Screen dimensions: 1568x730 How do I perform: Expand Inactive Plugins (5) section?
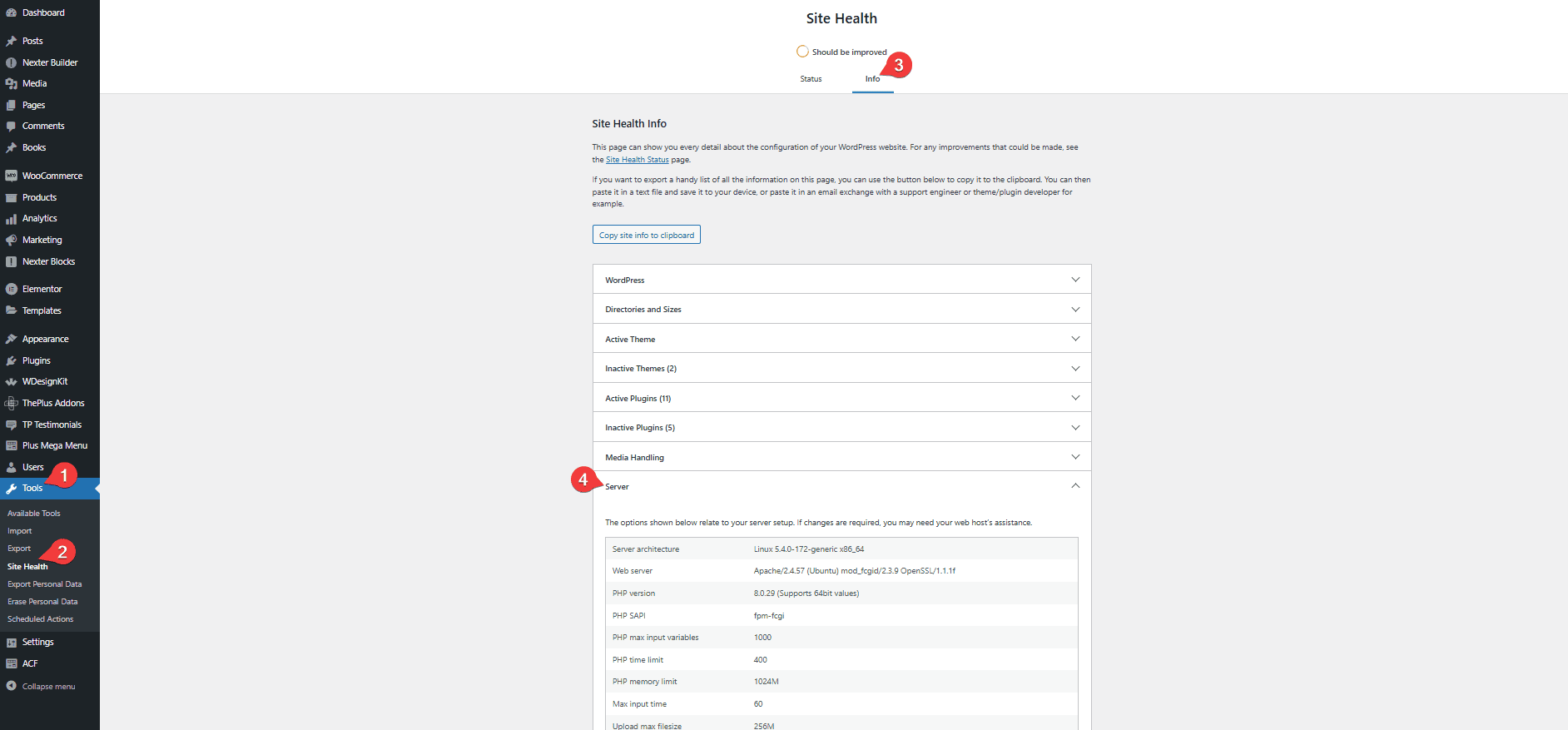click(841, 427)
